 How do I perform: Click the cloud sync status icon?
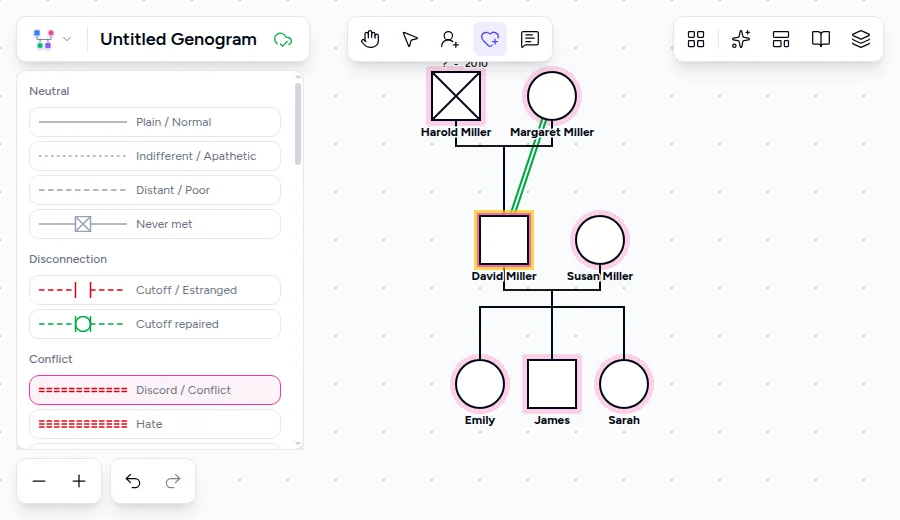coord(283,40)
